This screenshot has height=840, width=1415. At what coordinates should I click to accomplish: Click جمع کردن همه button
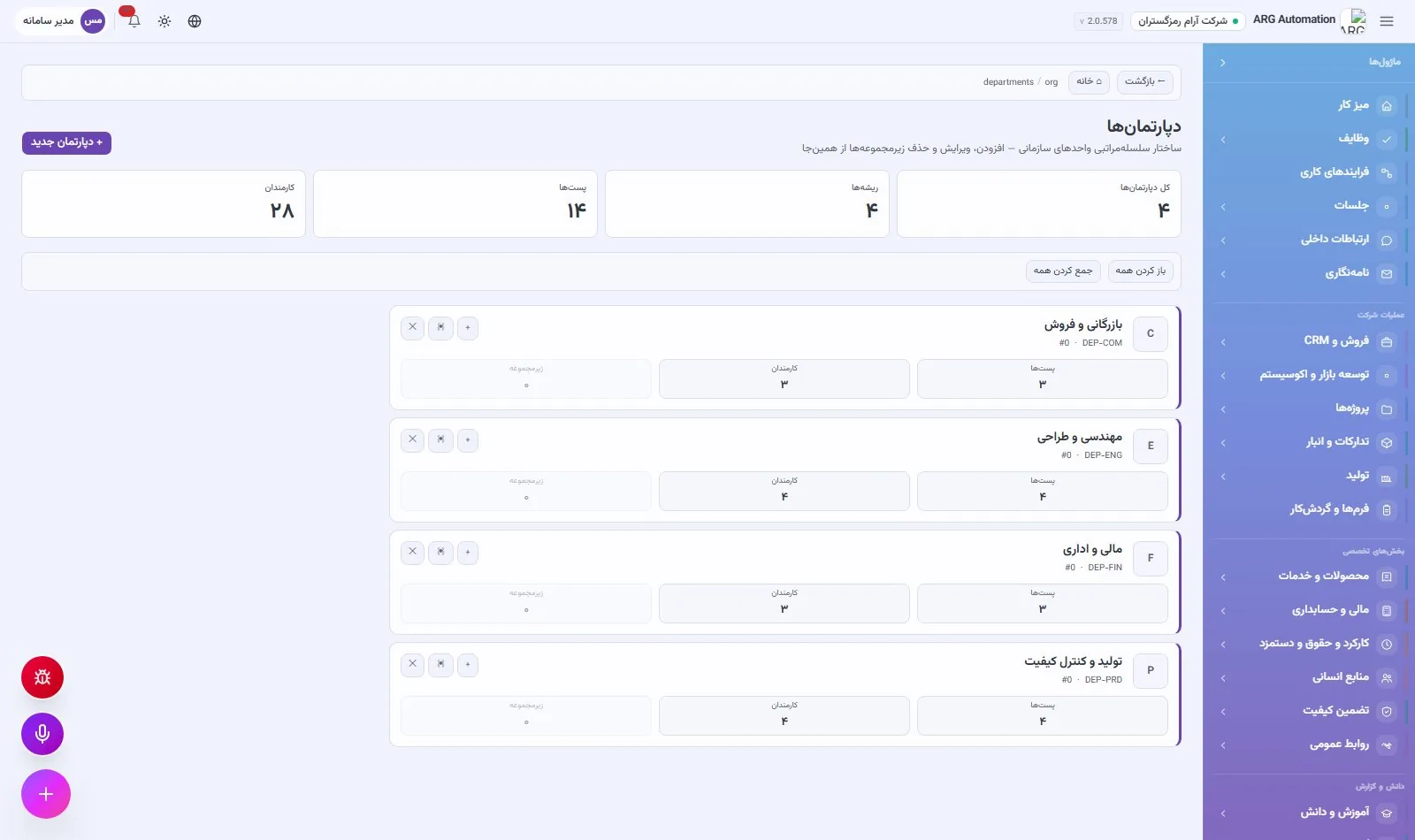pos(1063,271)
